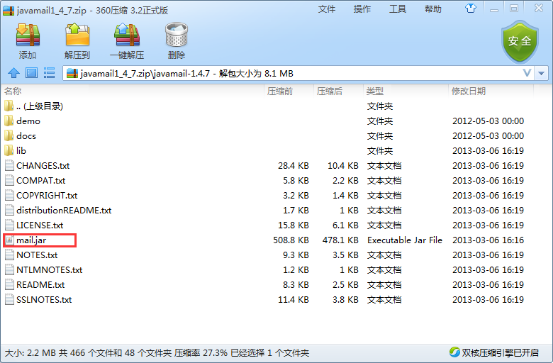Viewport: 553px width, 363px height.
Task: Click the README.txt file icon
Action: tap(10, 285)
